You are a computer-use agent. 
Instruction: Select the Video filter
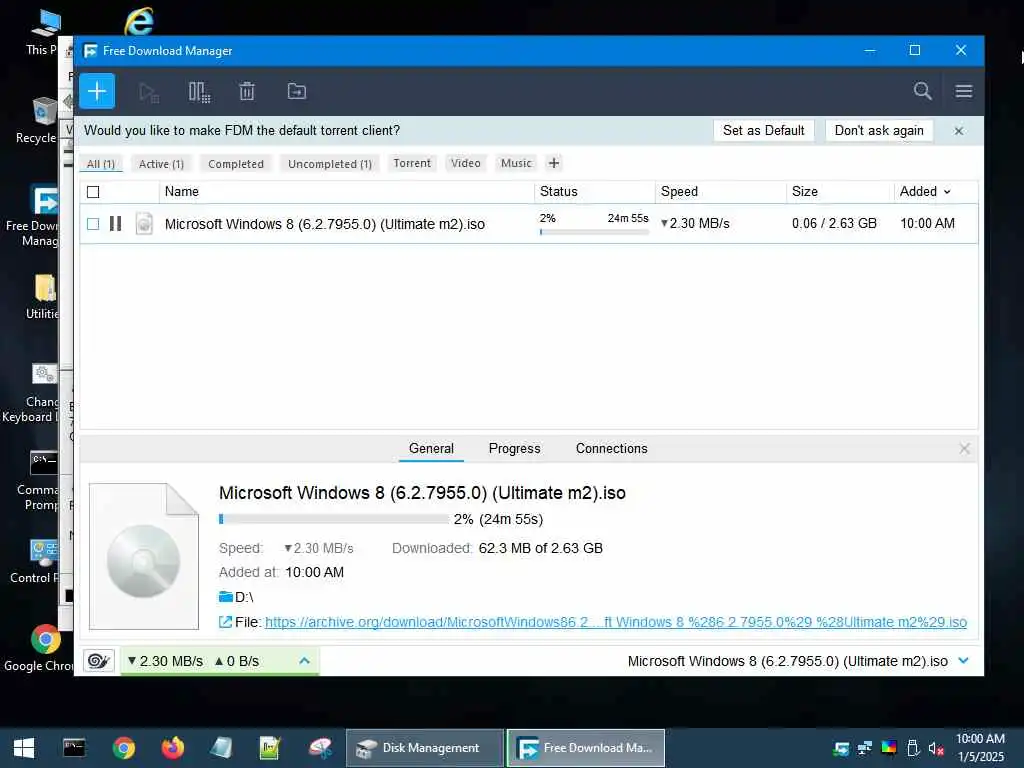[x=466, y=163]
